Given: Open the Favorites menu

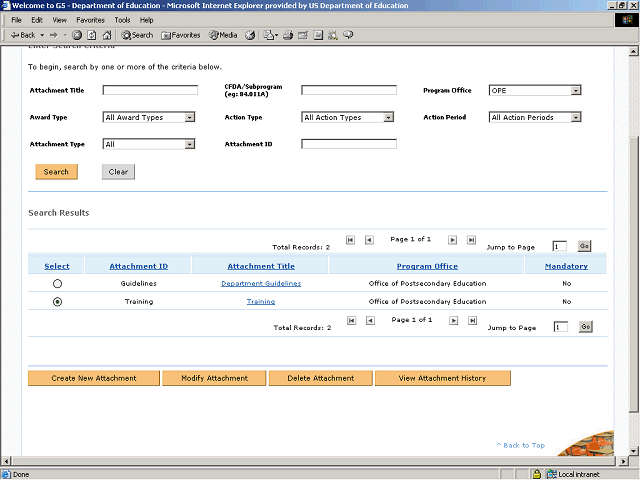Looking at the screenshot, I should [90, 20].
